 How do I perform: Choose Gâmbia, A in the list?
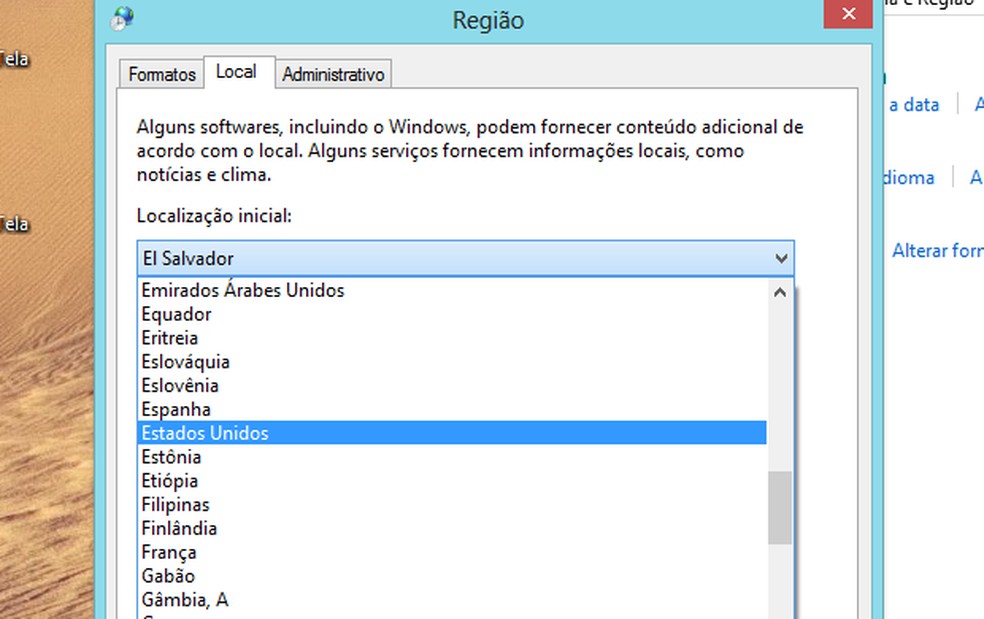pyautogui.click(x=452, y=600)
